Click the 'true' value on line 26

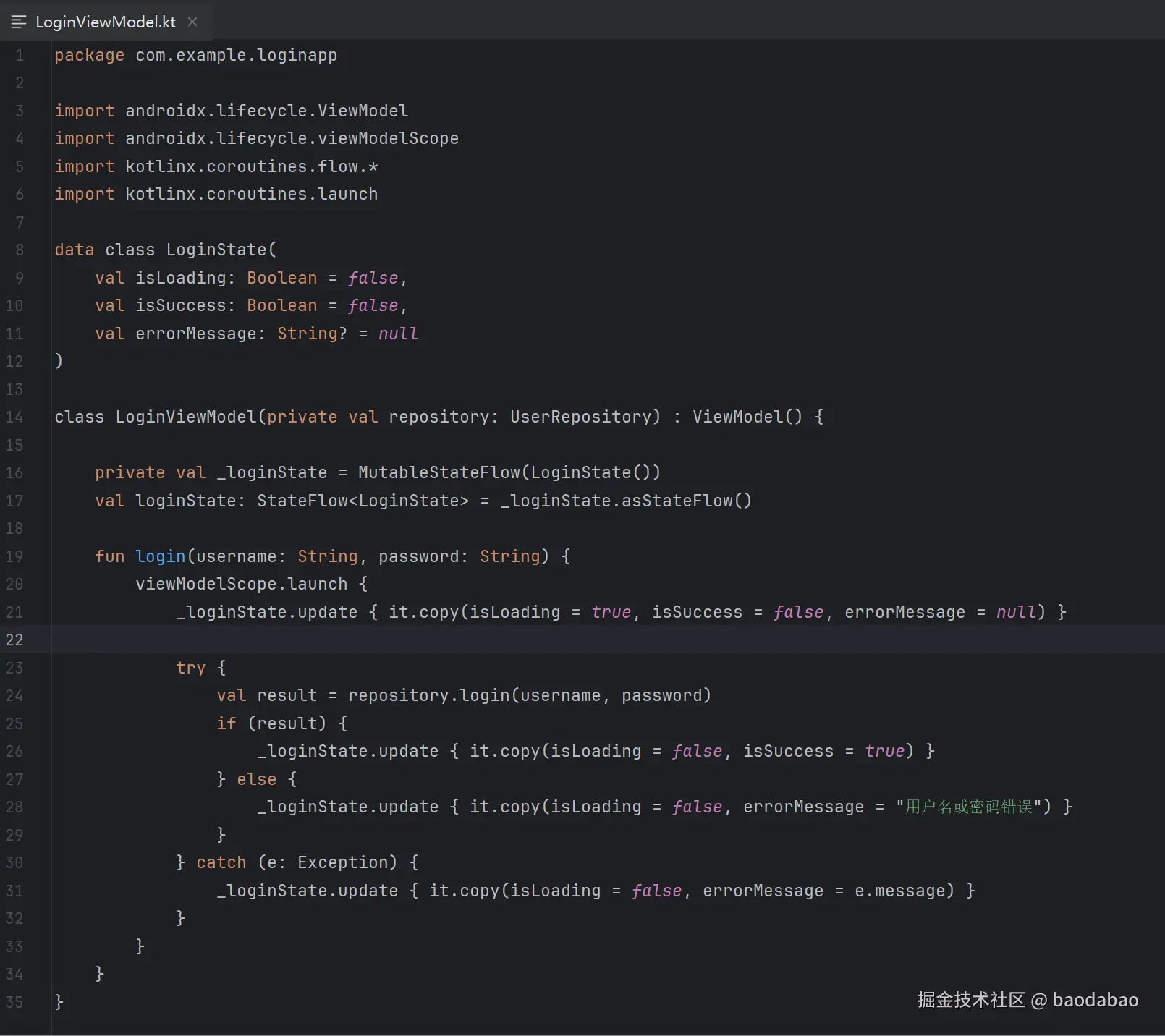pos(885,751)
